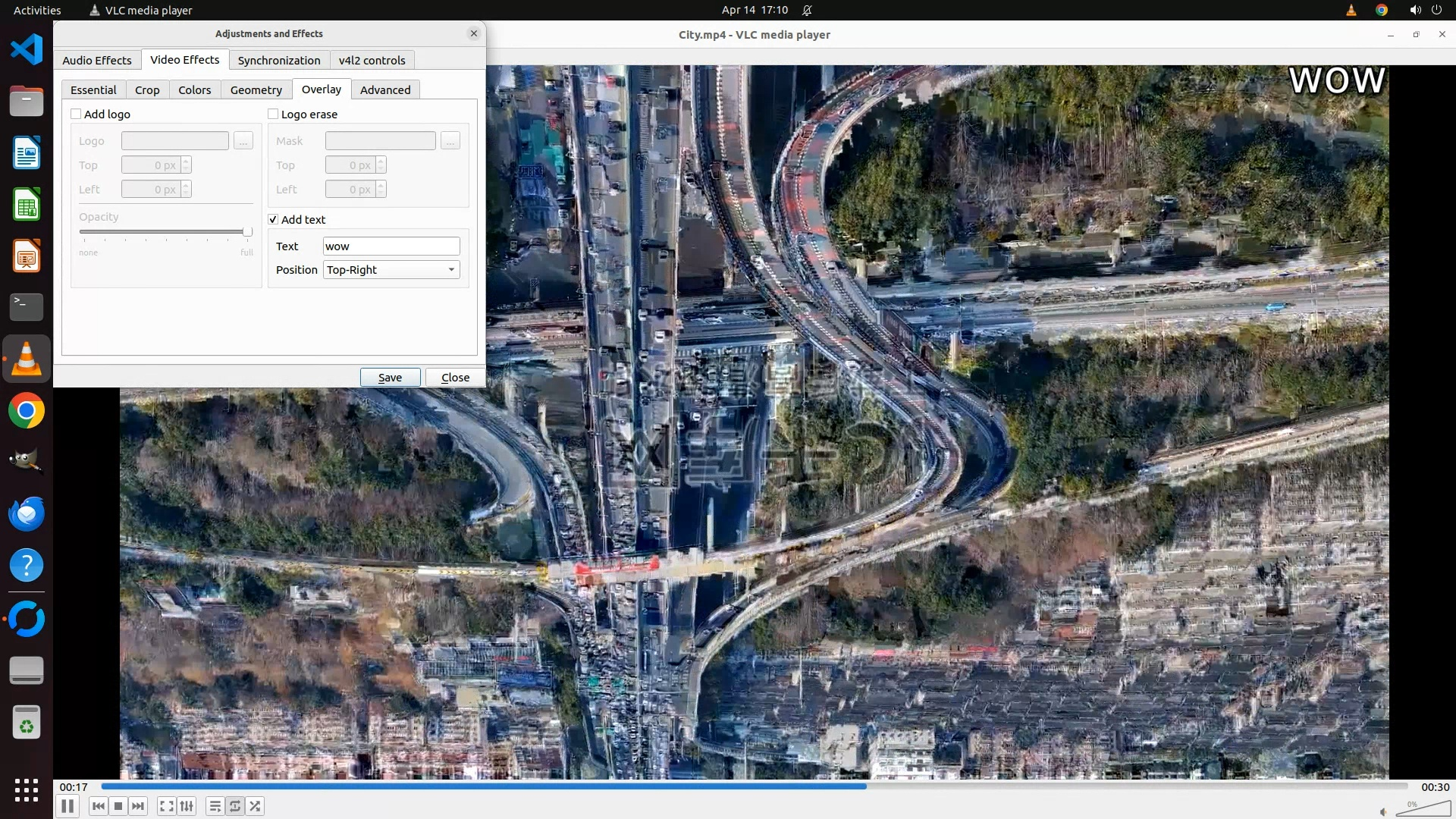Image resolution: width=1456 pixels, height=819 pixels.
Task: Open the Audio Effects tab
Action: [96, 60]
